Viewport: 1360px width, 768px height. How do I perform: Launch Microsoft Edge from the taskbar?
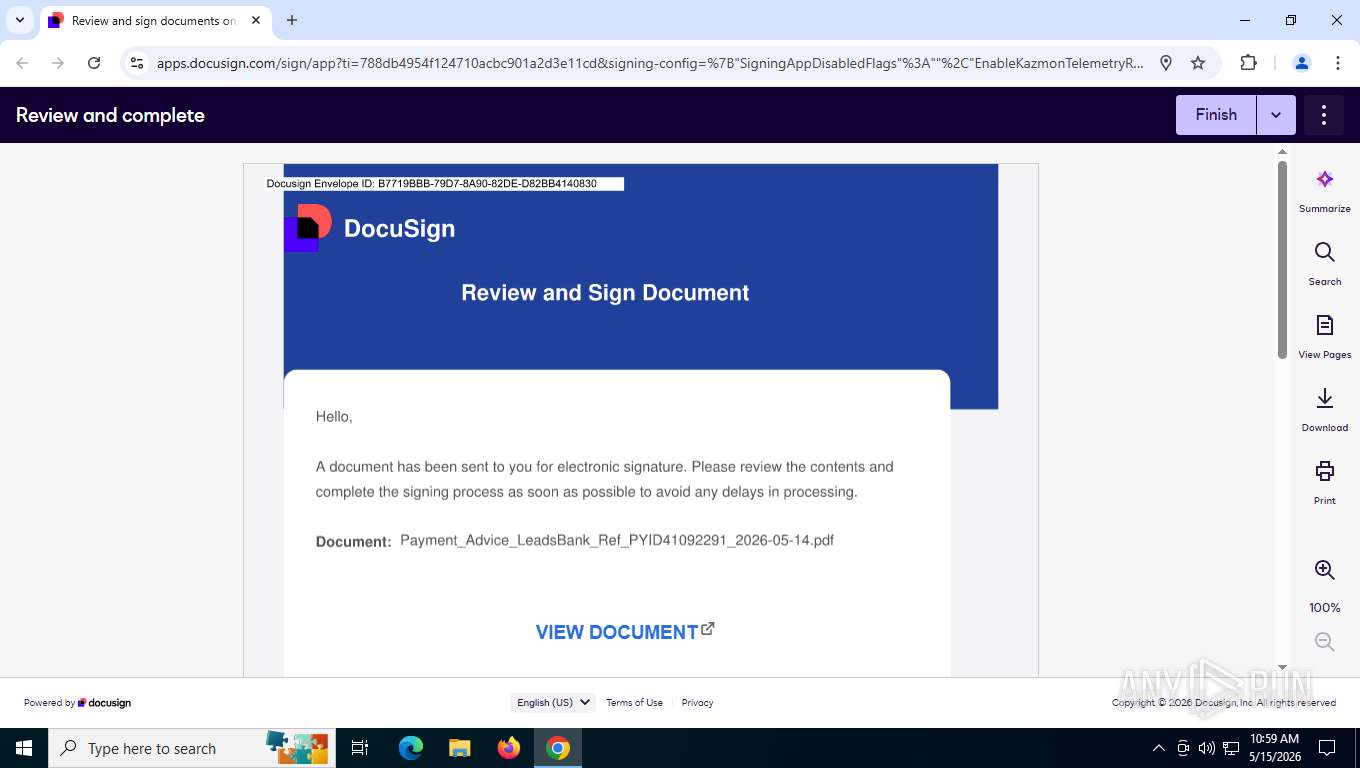411,748
